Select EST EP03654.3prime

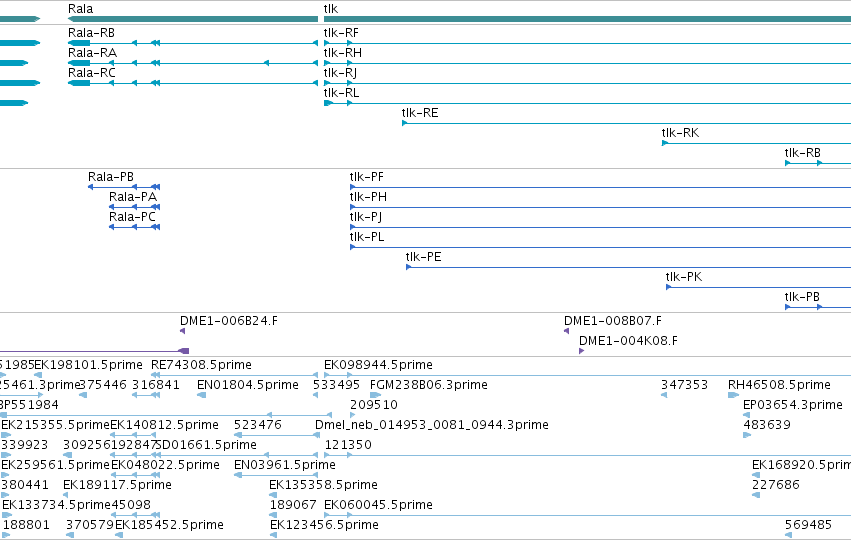[x=746, y=415]
